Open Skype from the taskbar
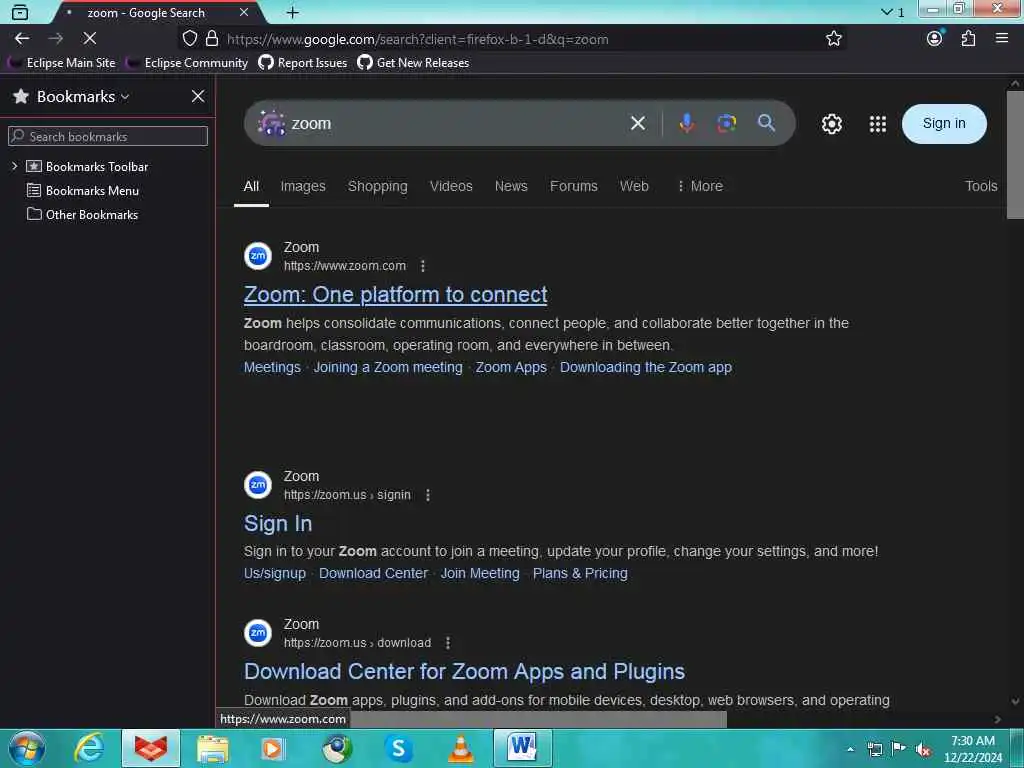 [398, 748]
